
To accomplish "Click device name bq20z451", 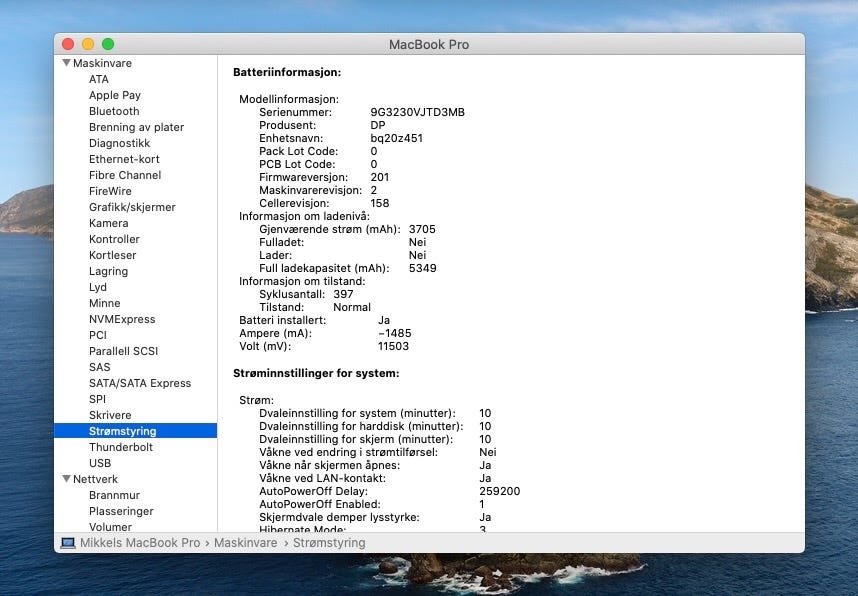I will click(397, 138).
